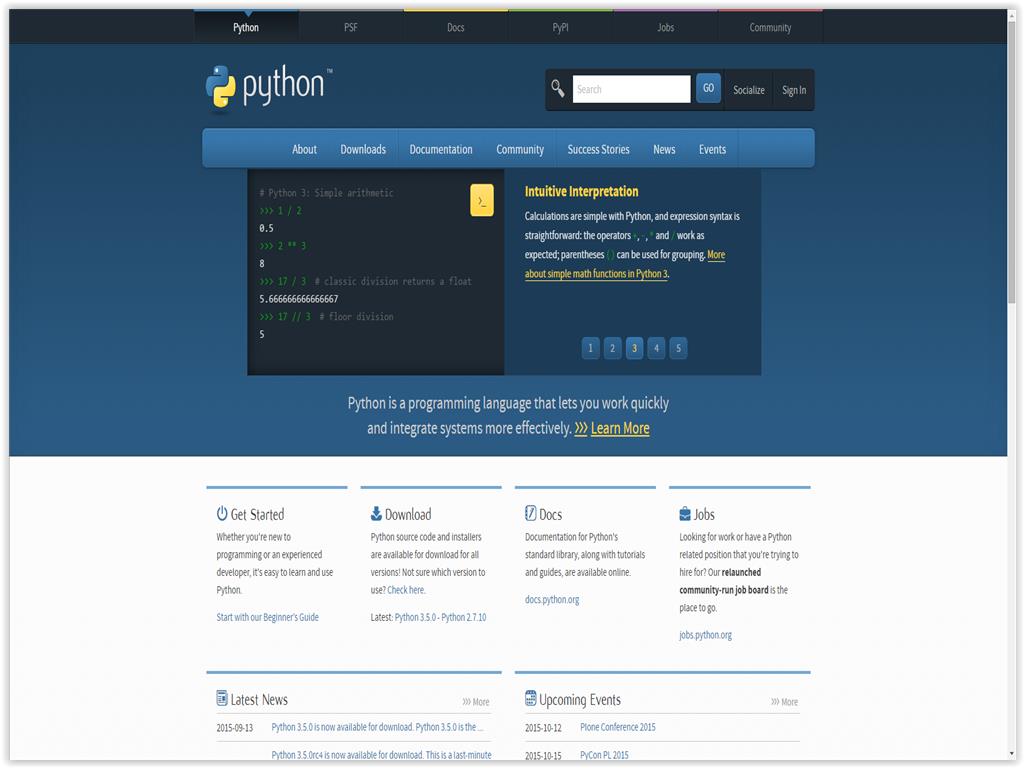Open the Socialize dropdown
Viewport: 1024px width, 768px height.
tap(749, 90)
